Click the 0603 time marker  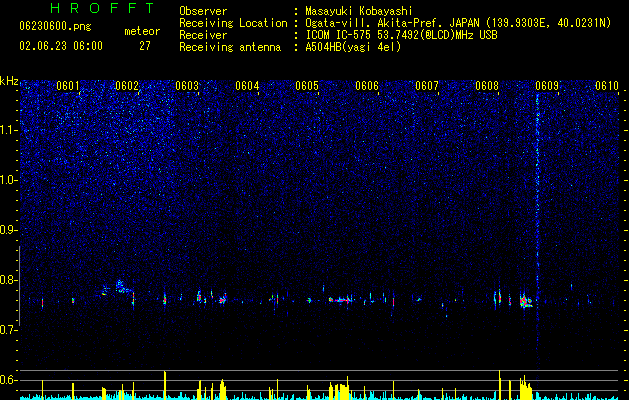coord(187,86)
